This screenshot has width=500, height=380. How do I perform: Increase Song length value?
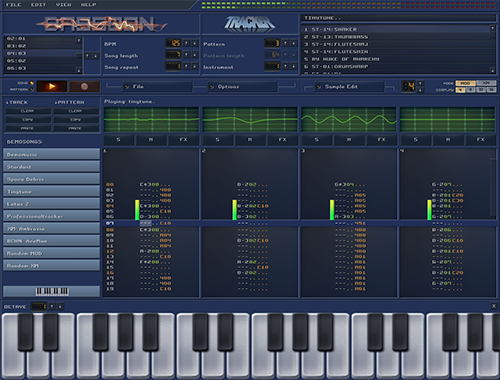[186, 55]
